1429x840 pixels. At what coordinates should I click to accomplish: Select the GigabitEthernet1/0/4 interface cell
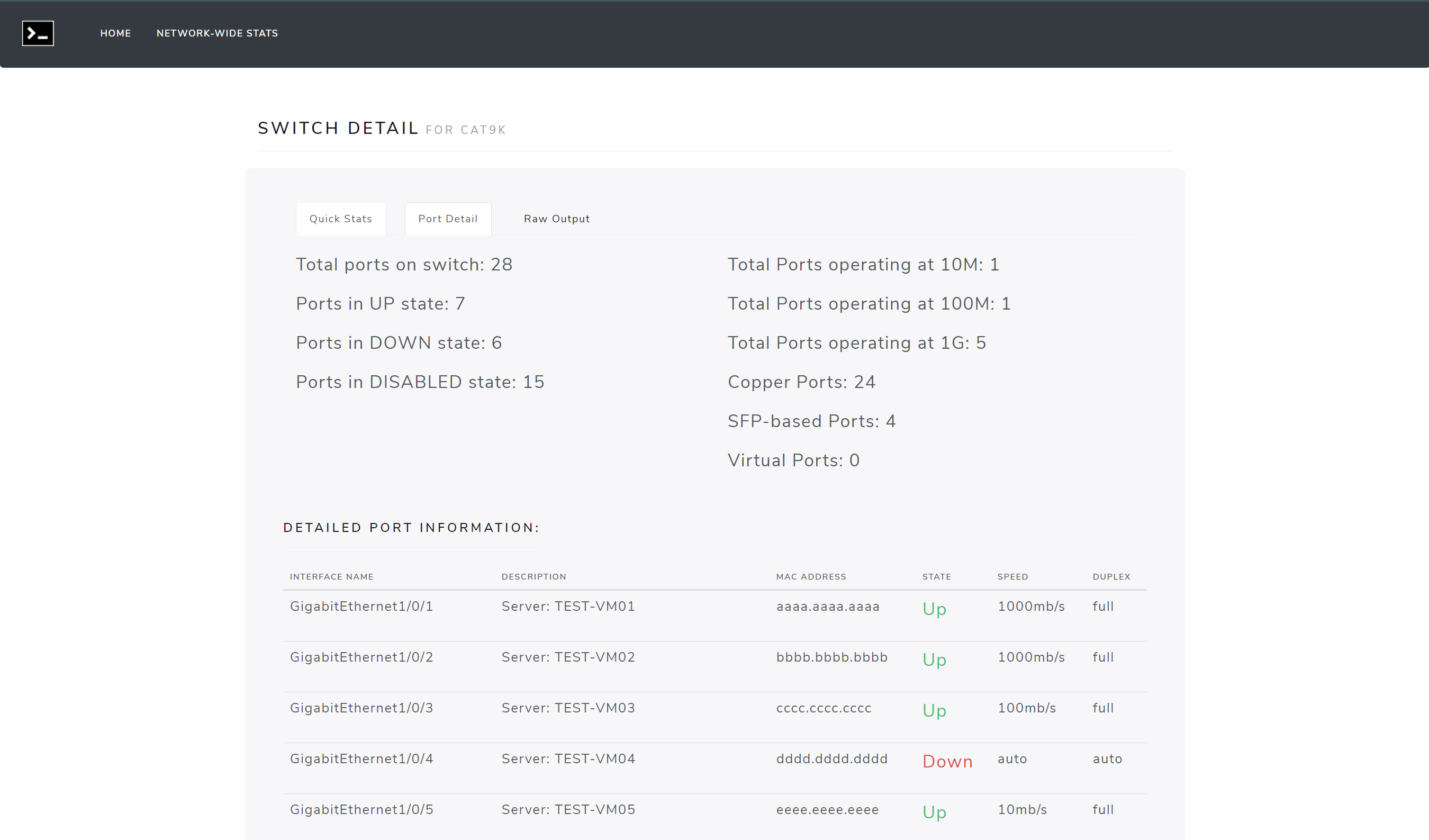pos(362,759)
